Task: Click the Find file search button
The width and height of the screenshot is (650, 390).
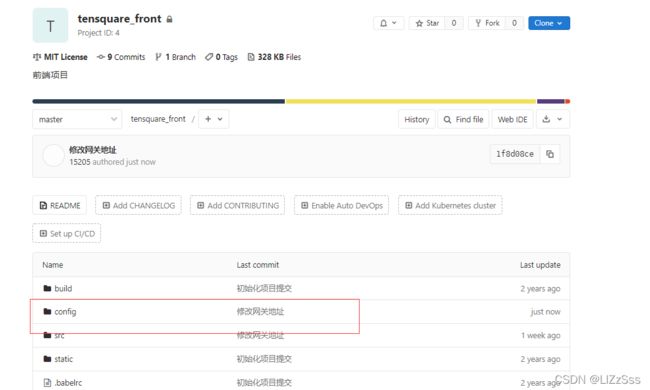Action: pyautogui.click(x=463, y=119)
